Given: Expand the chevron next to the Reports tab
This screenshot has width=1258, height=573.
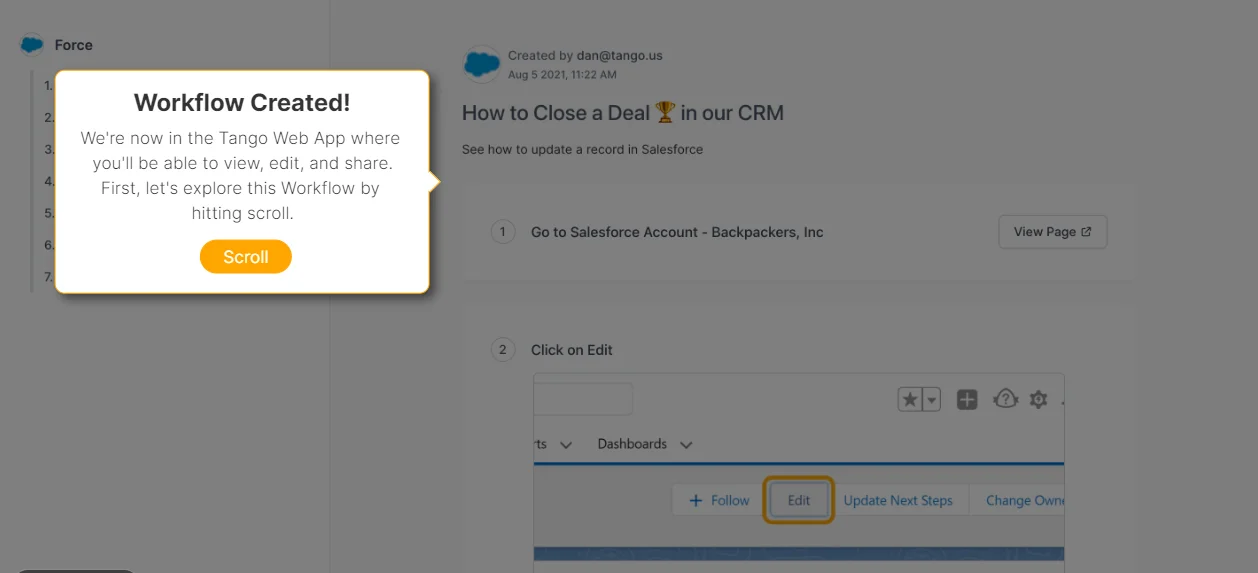Looking at the screenshot, I should click(566, 445).
